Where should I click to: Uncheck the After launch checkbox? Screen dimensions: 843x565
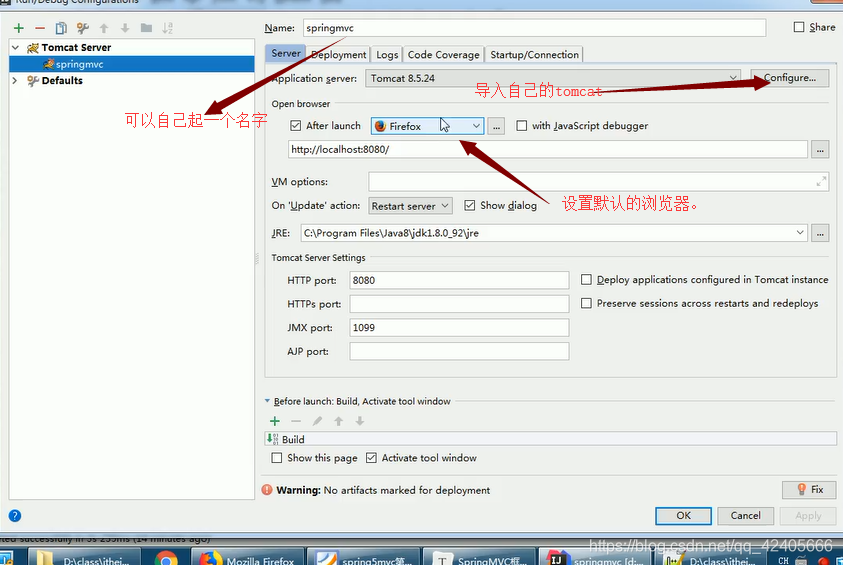[x=295, y=126]
